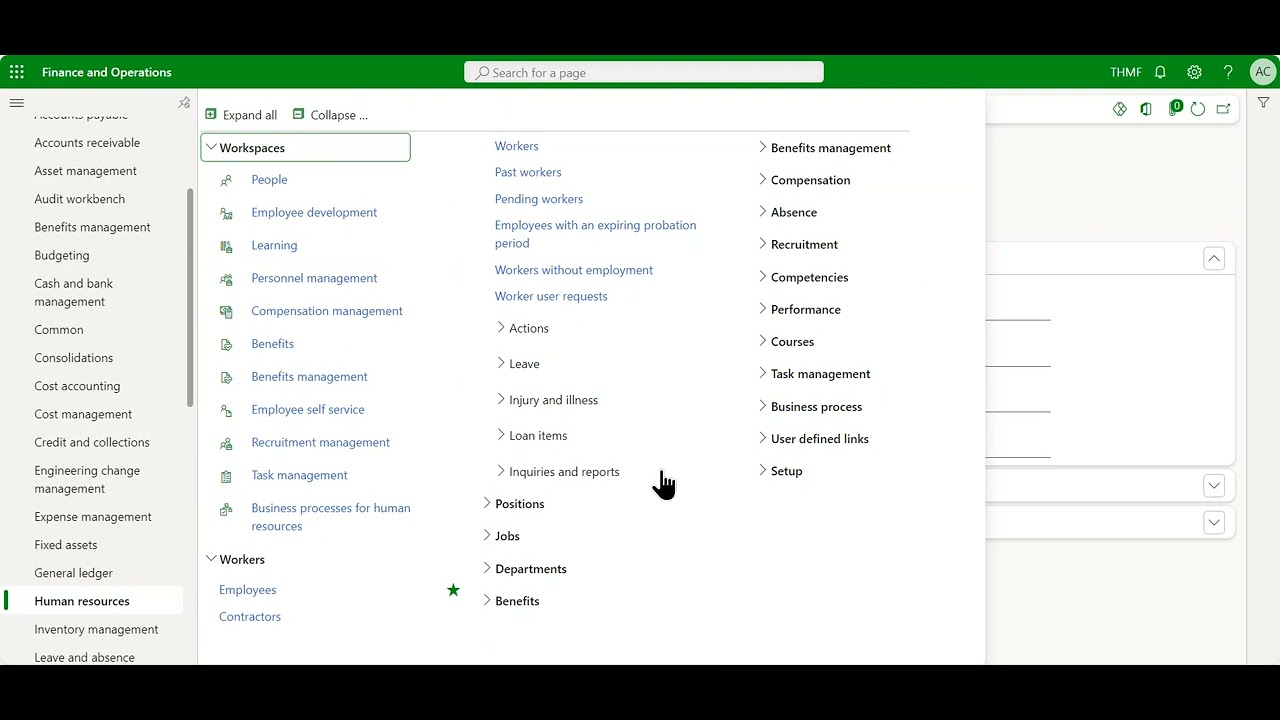Image resolution: width=1280 pixels, height=720 pixels.
Task: Select General ledger module
Action: tap(73, 573)
